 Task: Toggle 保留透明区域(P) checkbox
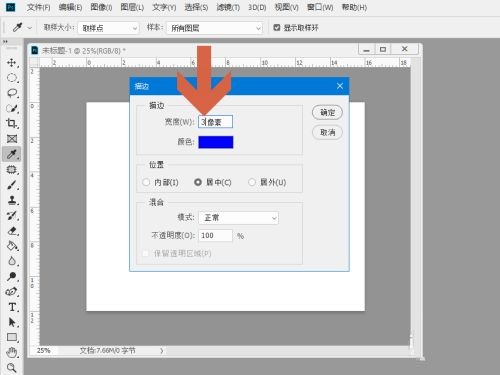pos(146,254)
